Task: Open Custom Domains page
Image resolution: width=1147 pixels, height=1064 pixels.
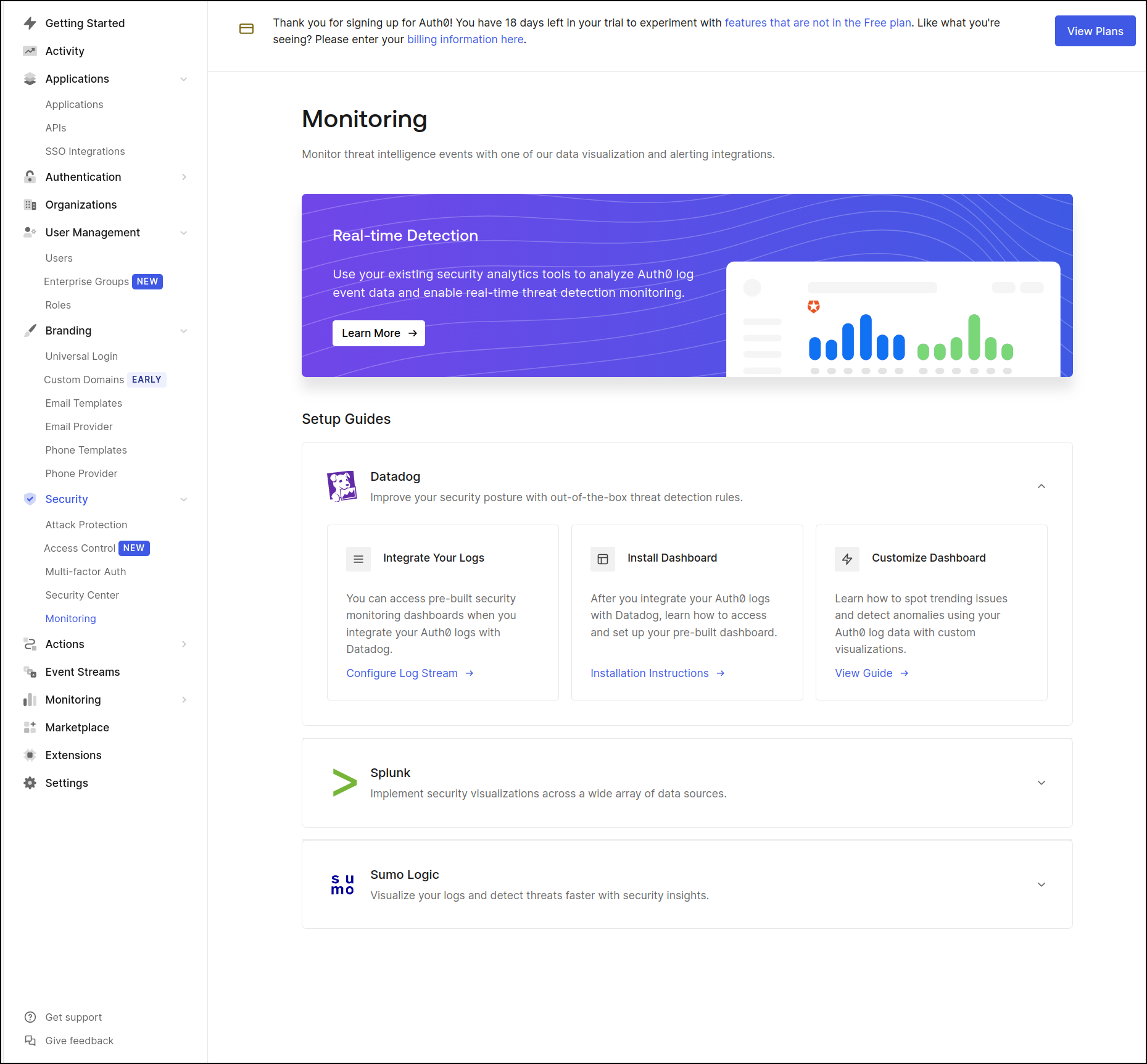Action: coord(84,380)
